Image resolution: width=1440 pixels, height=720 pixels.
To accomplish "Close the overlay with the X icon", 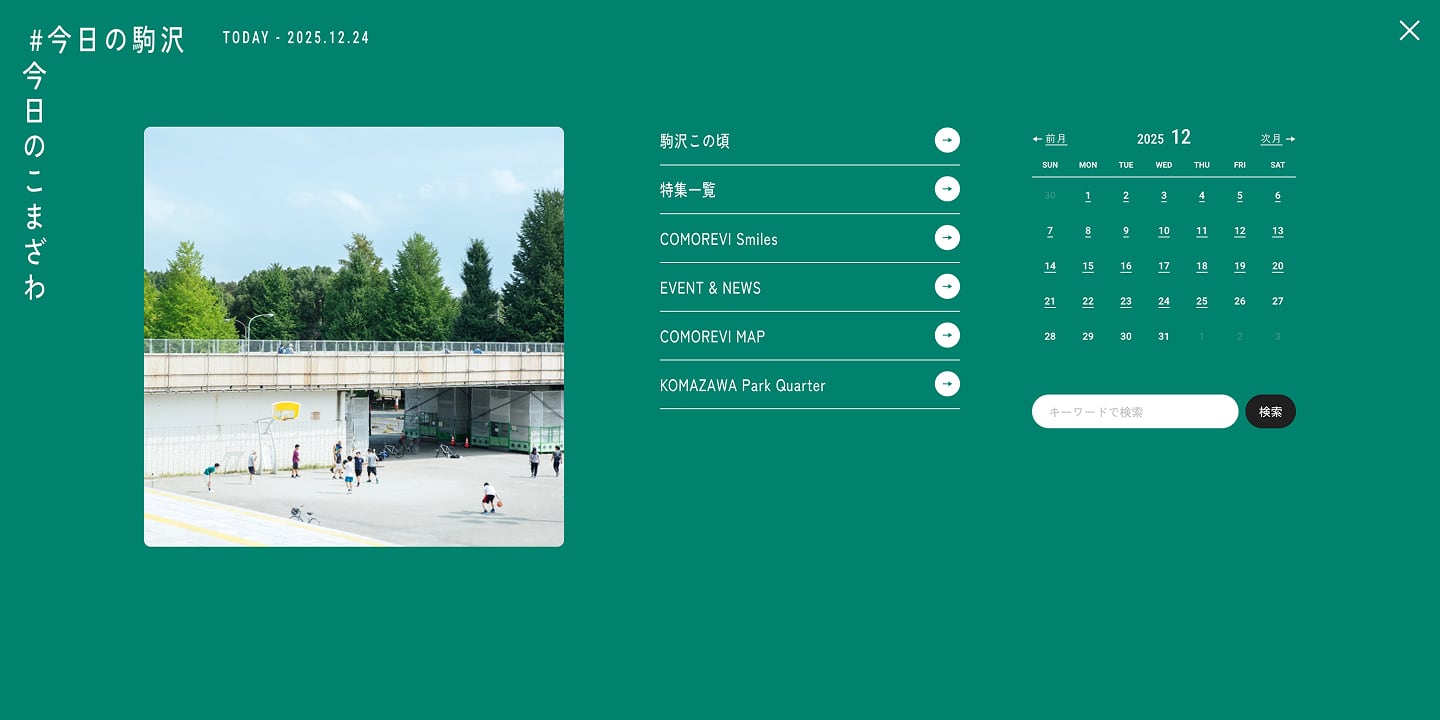I will [1409, 31].
